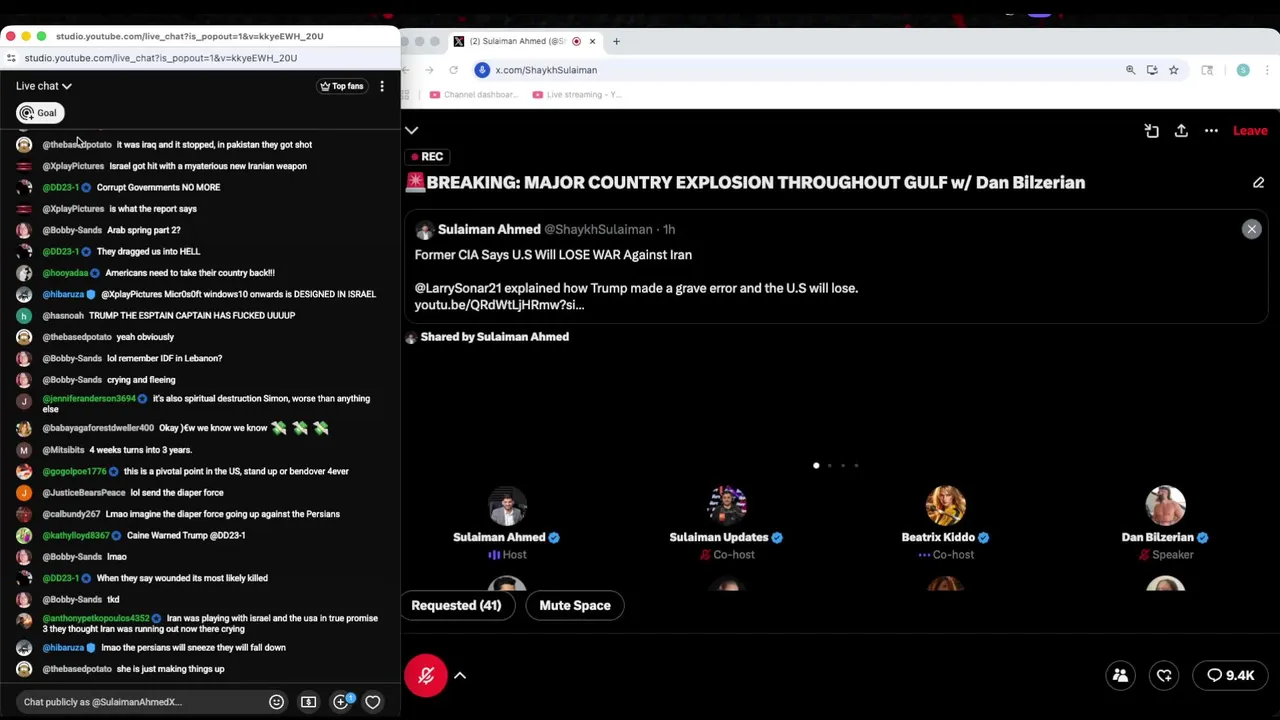This screenshot has width=1280, height=720.
Task: Close the Sulaiman Ahmed browser tab
Action: (592, 41)
